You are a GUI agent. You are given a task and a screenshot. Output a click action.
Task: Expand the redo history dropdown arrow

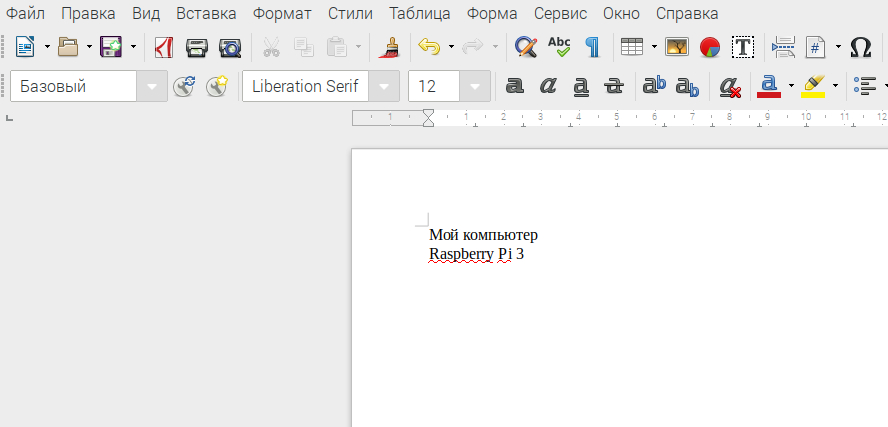click(495, 46)
